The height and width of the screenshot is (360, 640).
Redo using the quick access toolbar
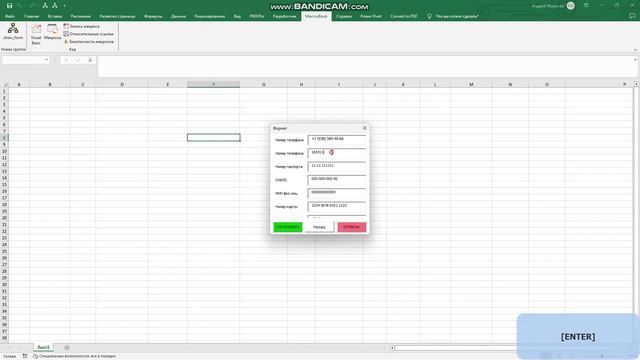click(x=32, y=6)
